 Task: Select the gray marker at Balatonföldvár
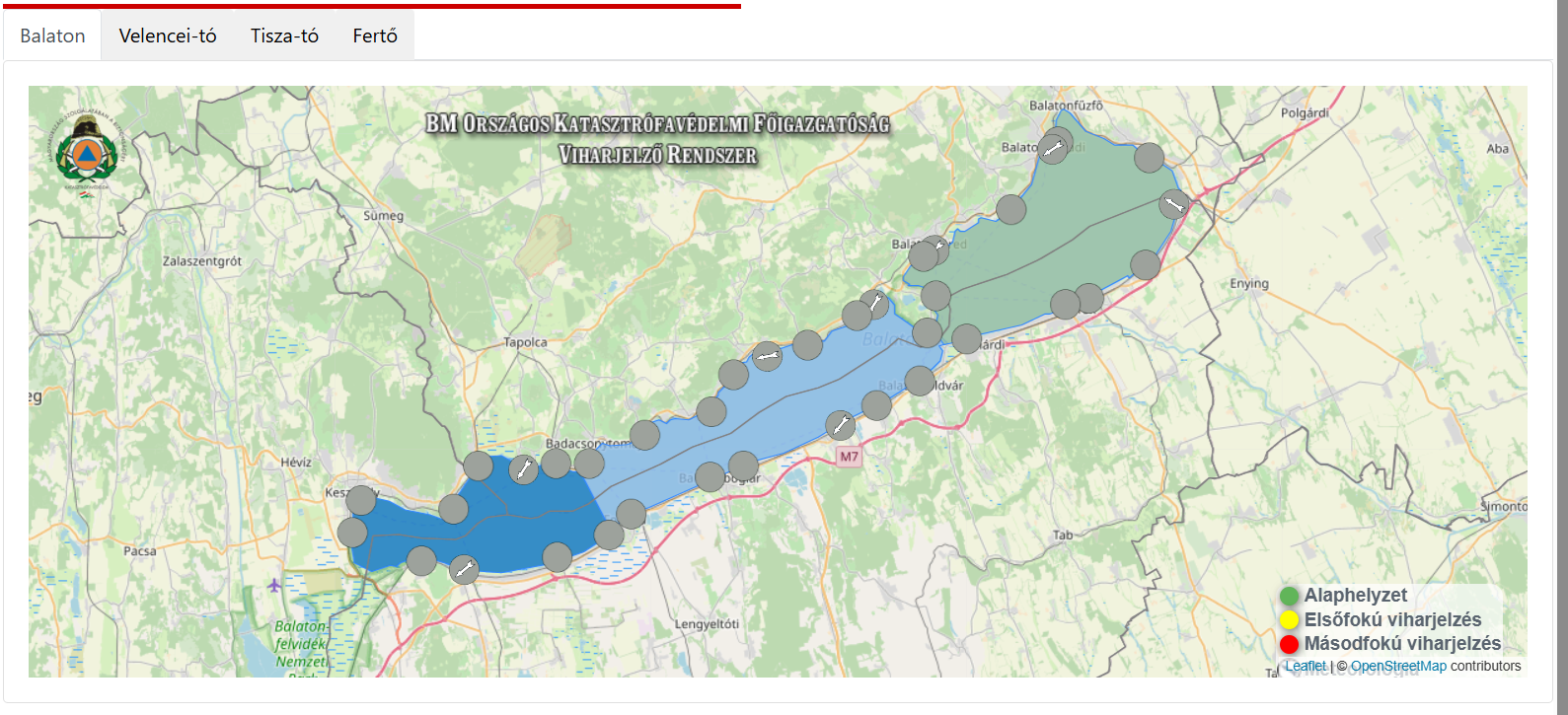[x=920, y=381]
